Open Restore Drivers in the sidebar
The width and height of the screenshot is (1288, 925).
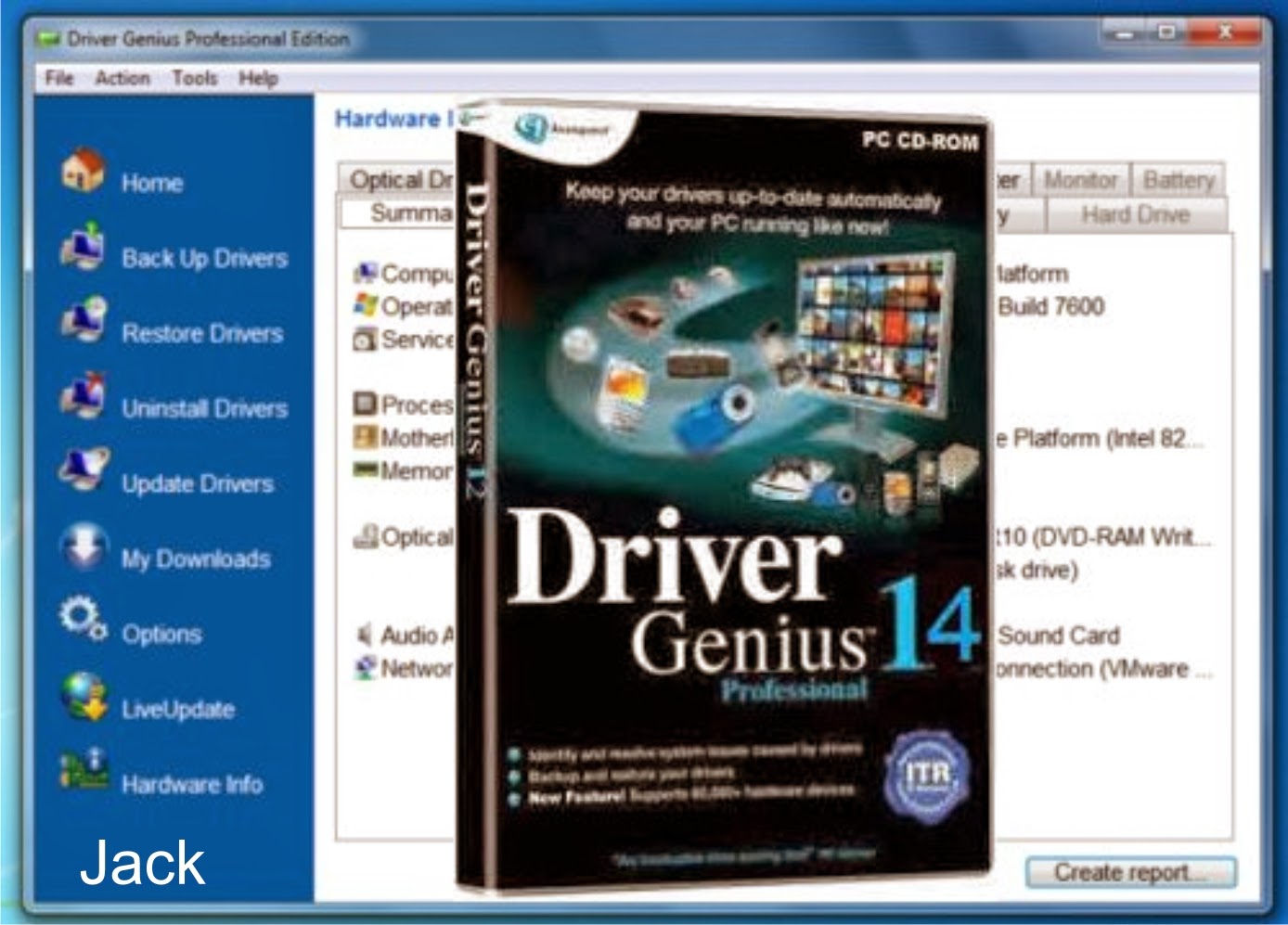point(202,333)
